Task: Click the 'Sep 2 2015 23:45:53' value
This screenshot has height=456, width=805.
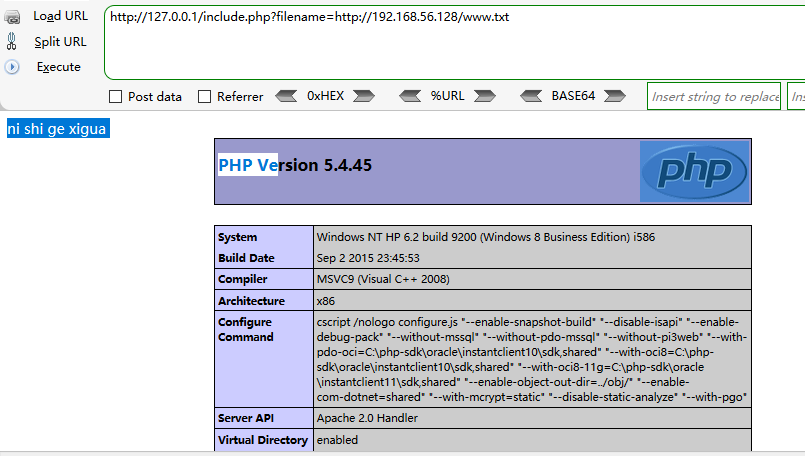Action: coord(368,258)
